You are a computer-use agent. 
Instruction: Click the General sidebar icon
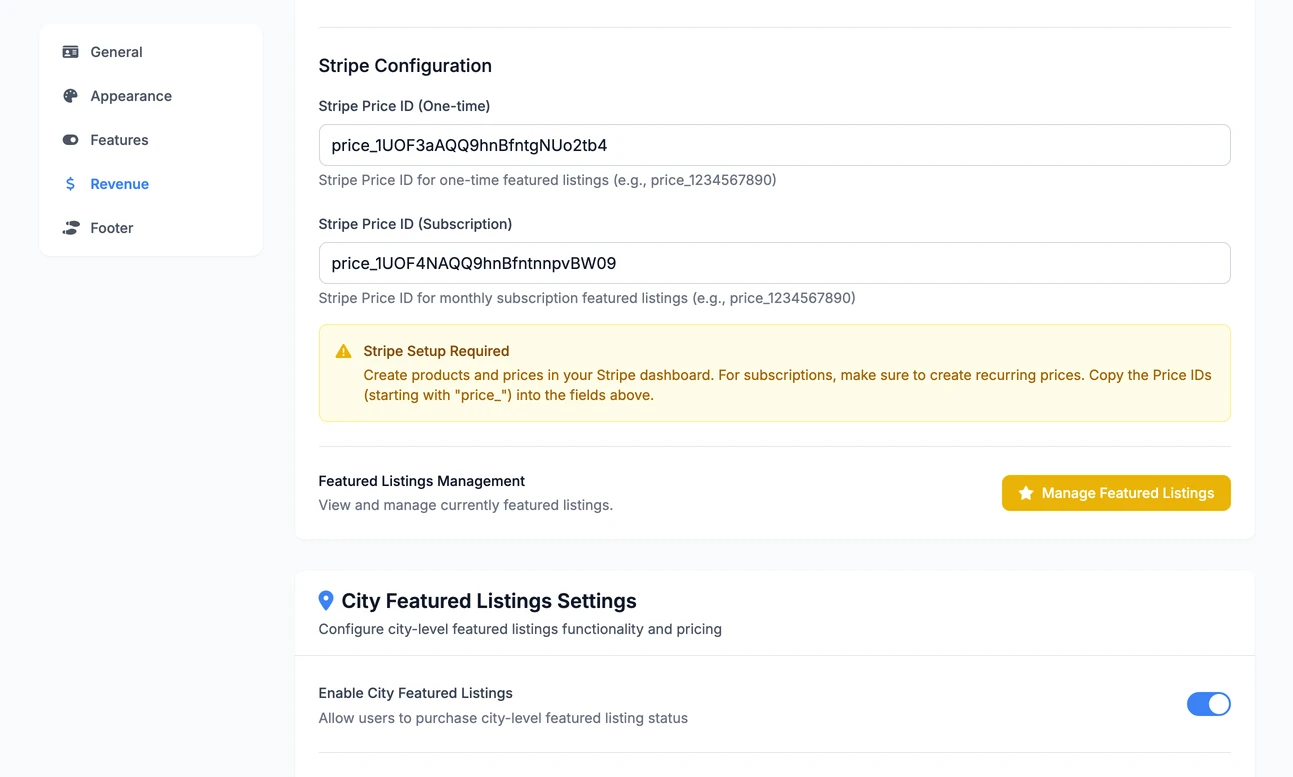[70, 52]
